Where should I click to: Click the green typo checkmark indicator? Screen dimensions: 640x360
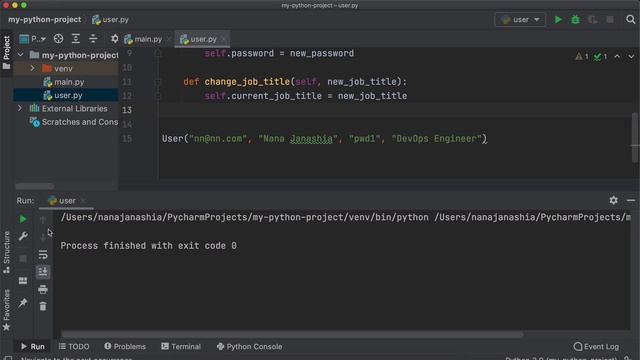point(600,56)
